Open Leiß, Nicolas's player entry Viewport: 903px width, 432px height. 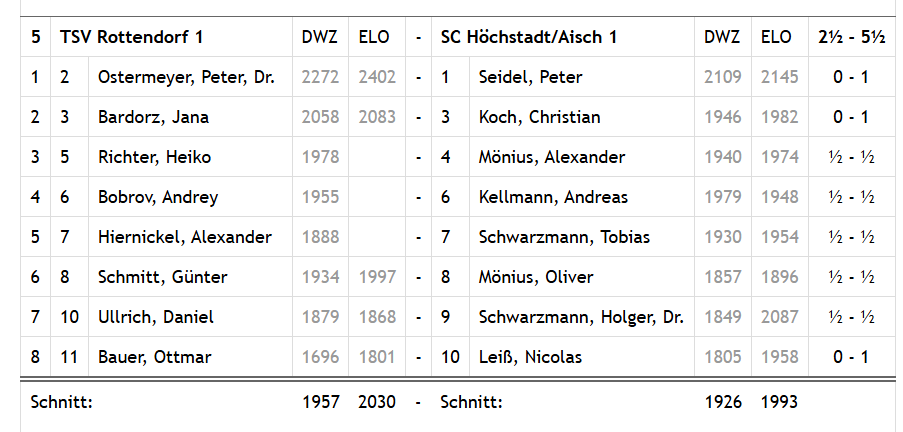coord(530,357)
